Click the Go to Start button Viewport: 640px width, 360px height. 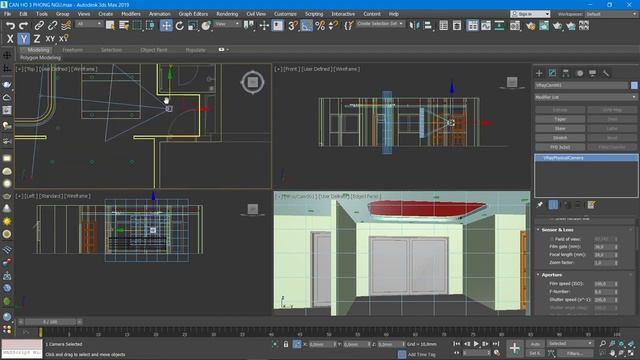click(x=457, y=344)
